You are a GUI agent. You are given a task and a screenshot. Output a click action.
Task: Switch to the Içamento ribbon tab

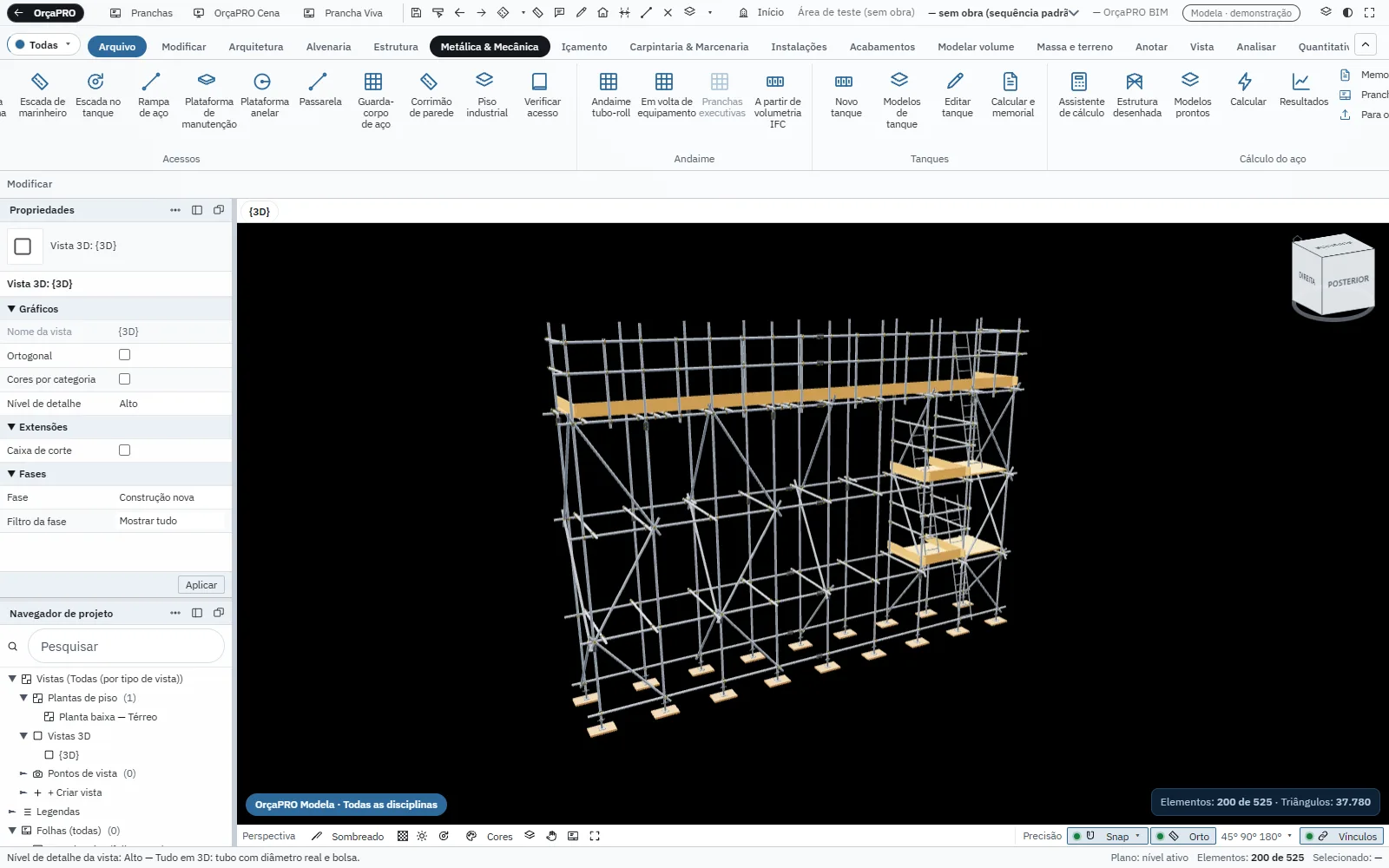point(584,47)
